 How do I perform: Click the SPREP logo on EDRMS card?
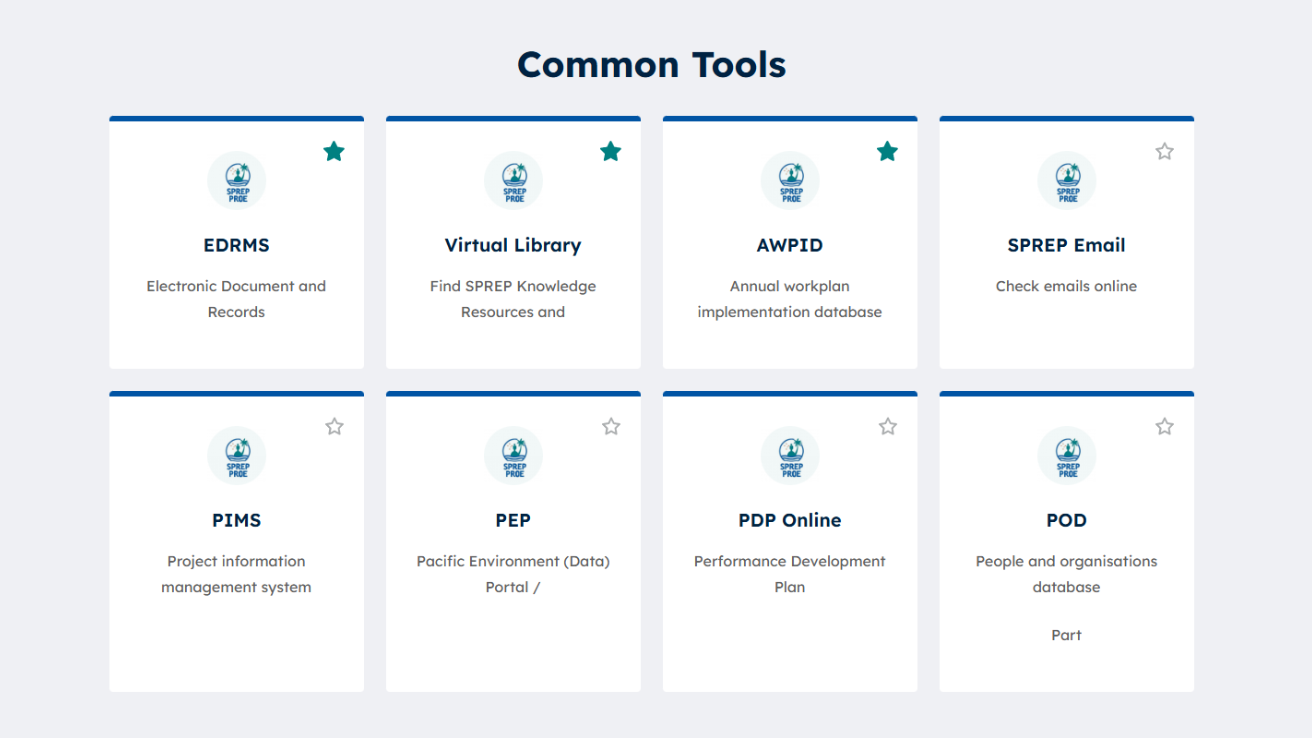[x=237, y=181]
